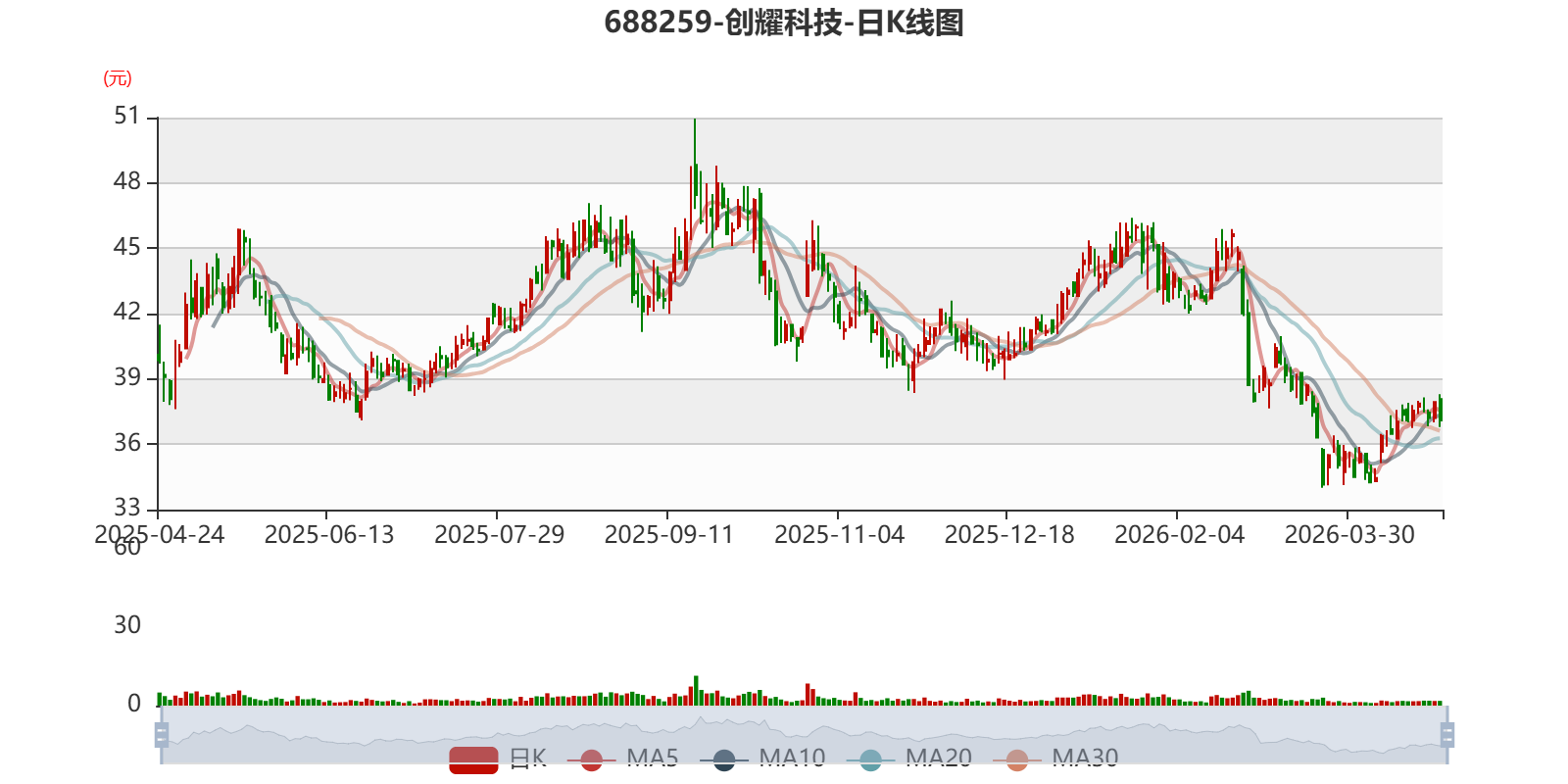Click the left handle of the zoom slider
Screen dimensions: 1568x784
(162, 734)
